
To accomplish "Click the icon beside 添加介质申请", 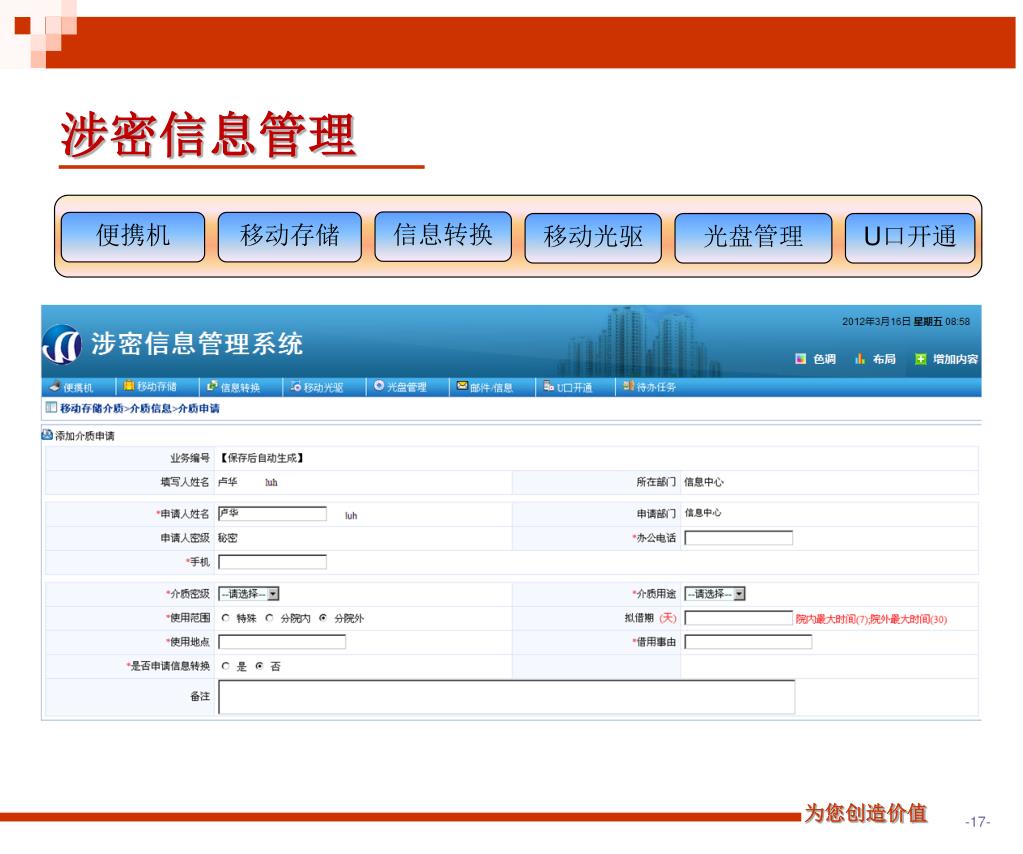I will [47, 435].
